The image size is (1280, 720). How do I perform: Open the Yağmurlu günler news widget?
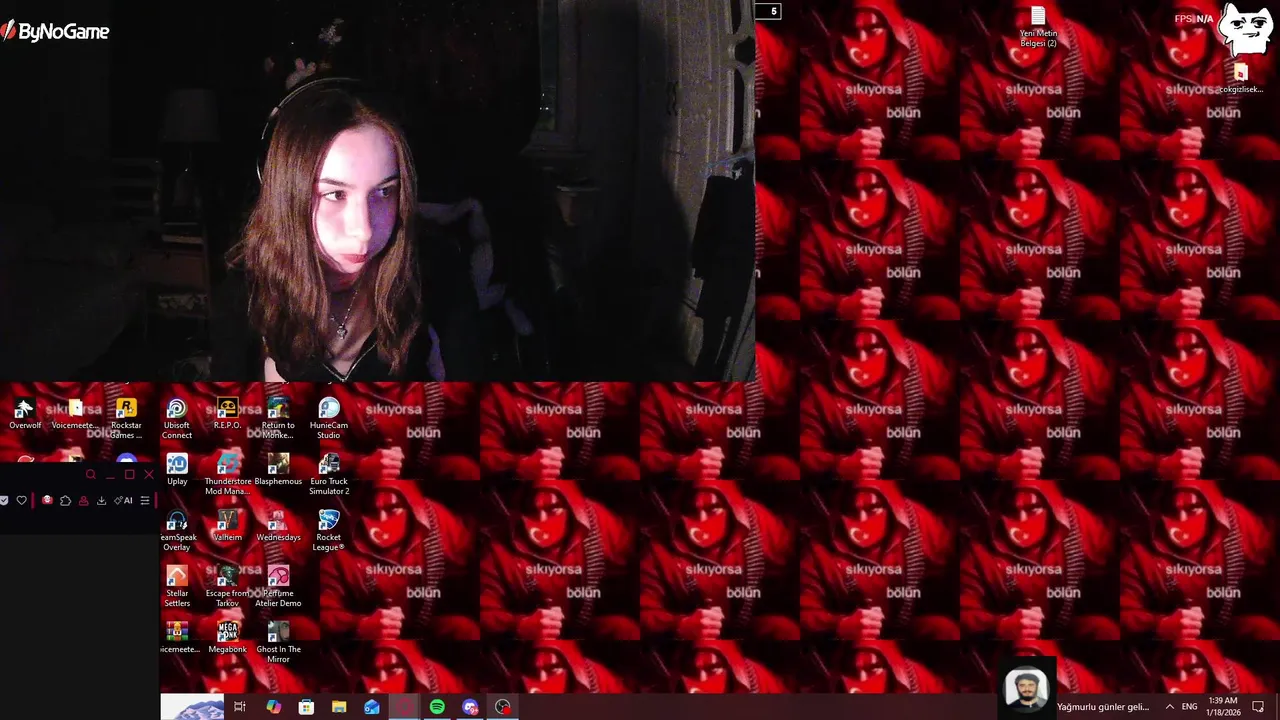click(1103, 707)
